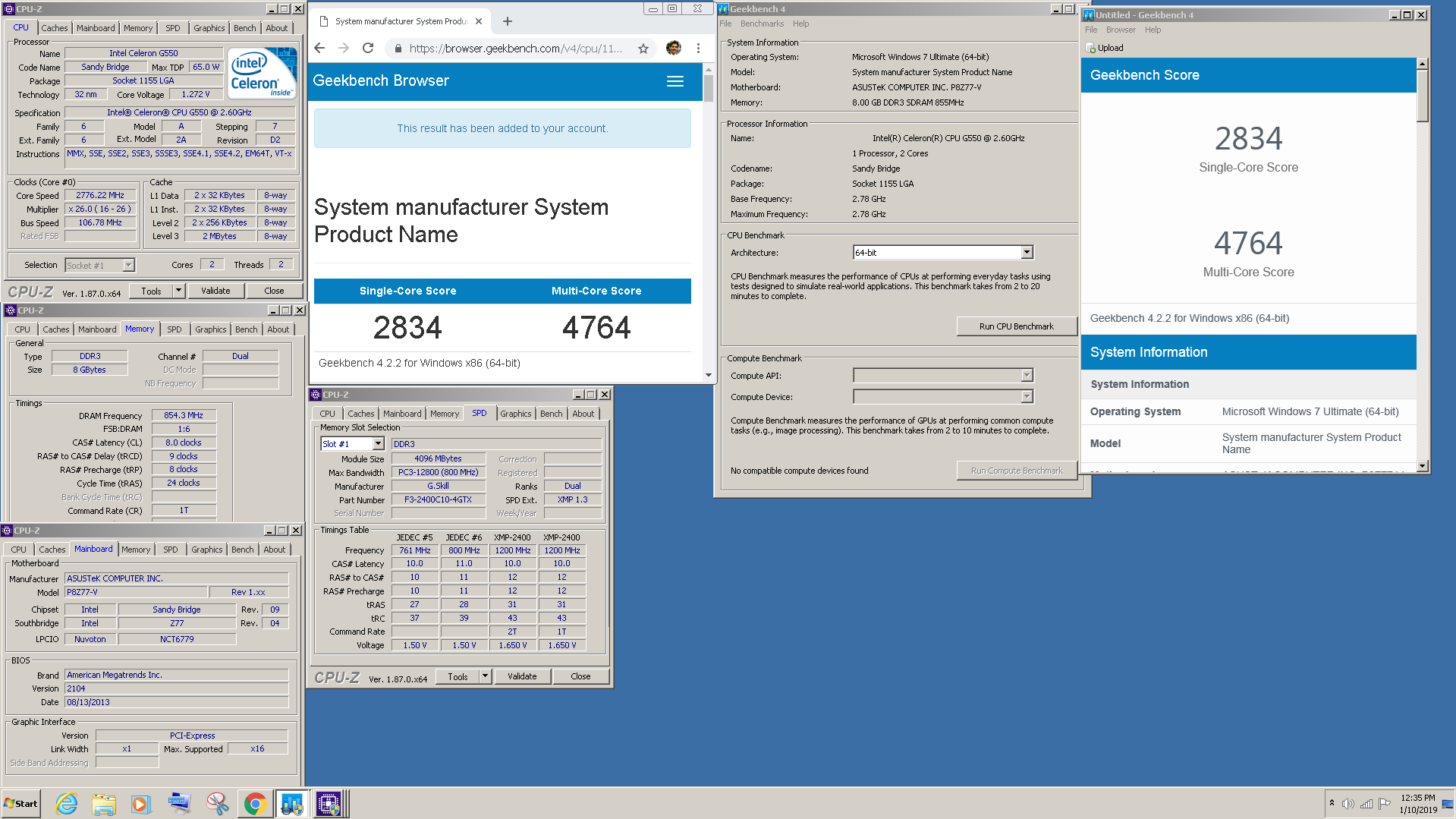Open a new Chrome tab

pos(508,21)
